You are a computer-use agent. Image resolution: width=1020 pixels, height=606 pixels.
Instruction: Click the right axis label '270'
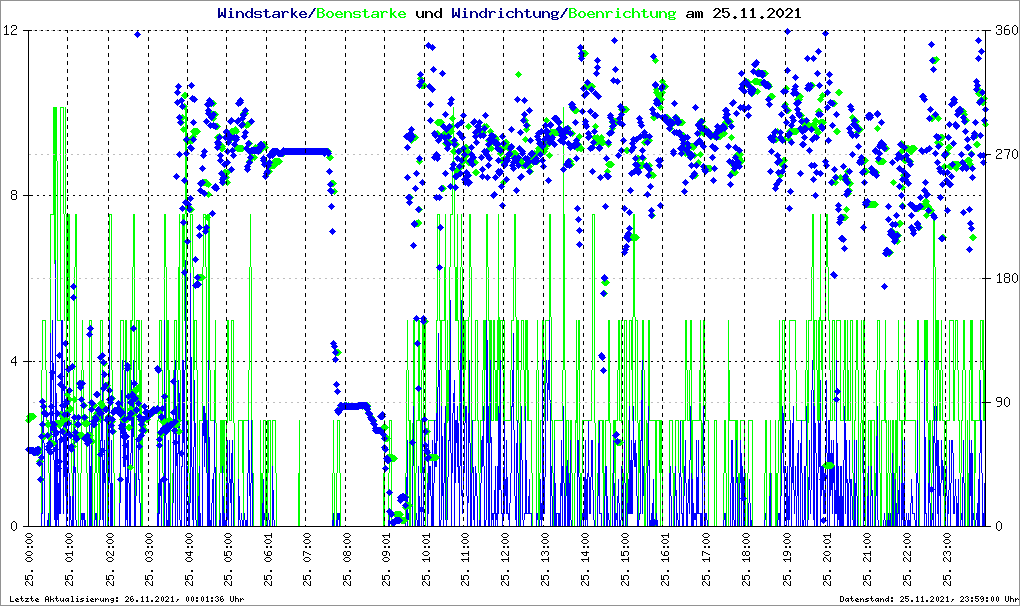click(1003, 155)
